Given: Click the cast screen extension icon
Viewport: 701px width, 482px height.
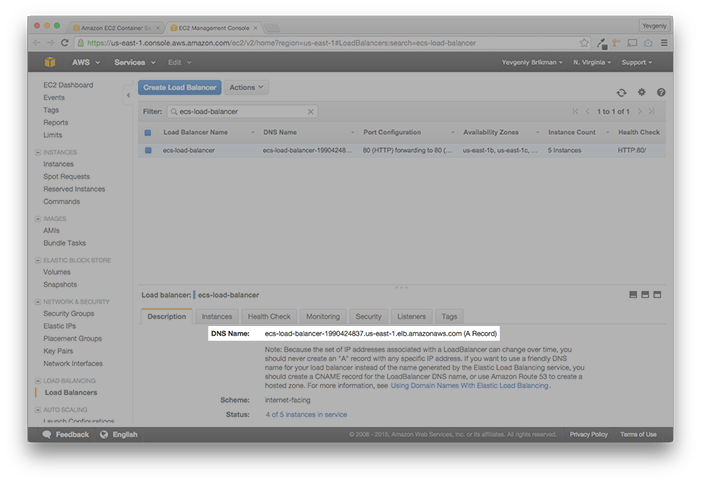Looking at the screenshot, I should click(632, 43).
